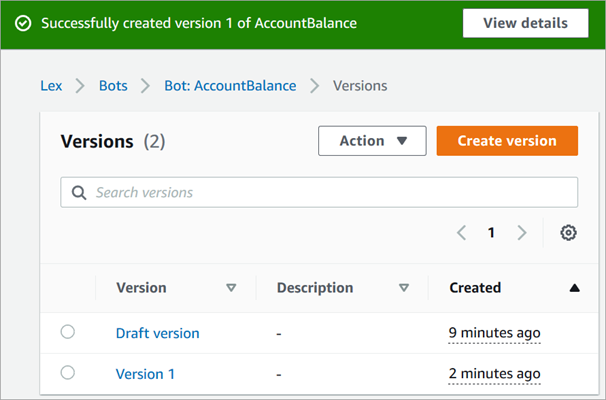606x400 pixels.
Task: Open Bot: AccountBalance breadcrumb
Action: click(x=230, y=86)
